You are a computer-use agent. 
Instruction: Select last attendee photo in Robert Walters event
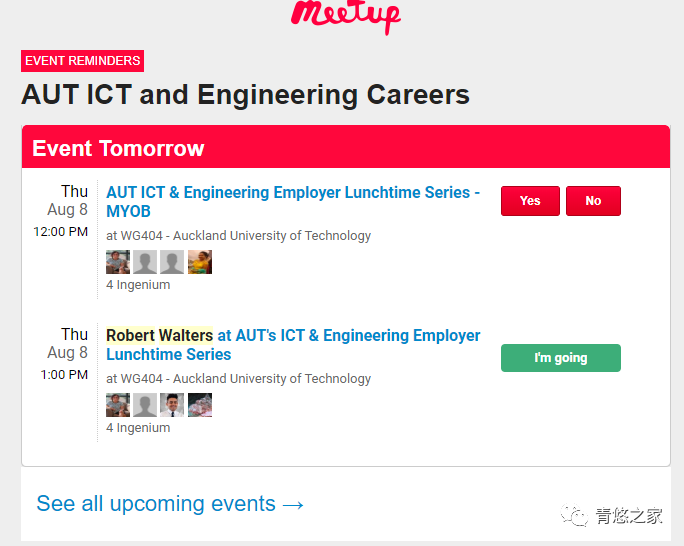pos(200,405)
